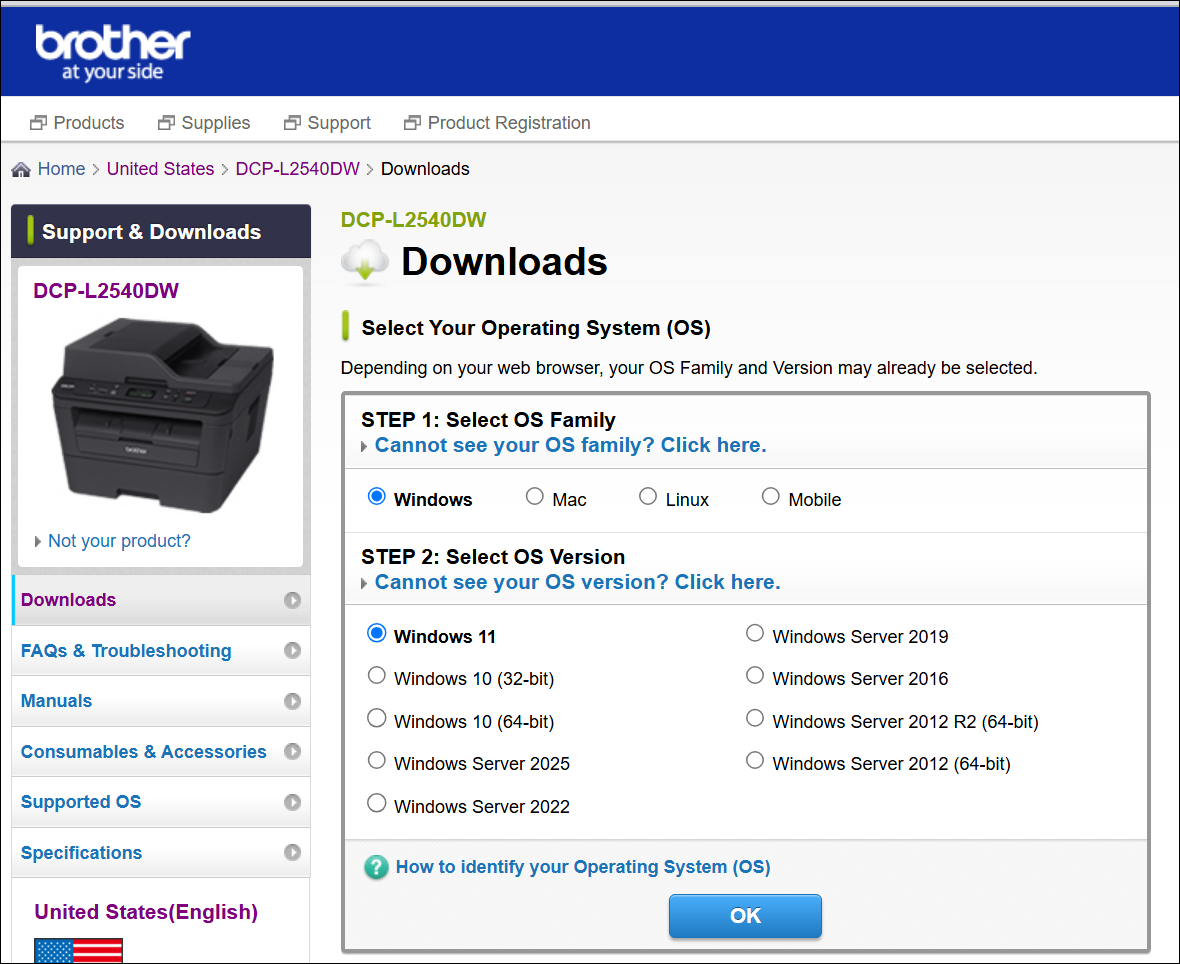Select the Windows 11 radio button

(376, 633)
